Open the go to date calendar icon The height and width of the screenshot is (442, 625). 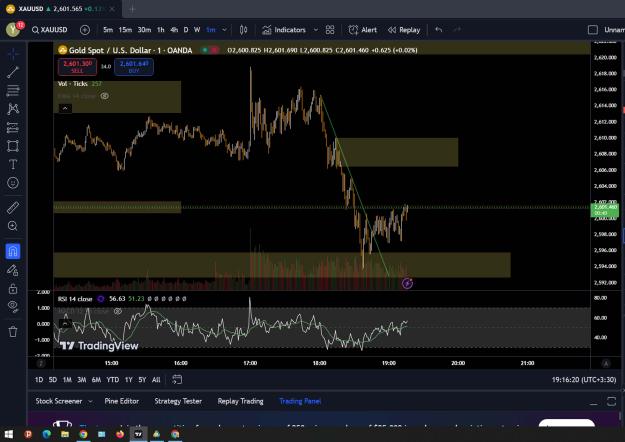point(177,379)
